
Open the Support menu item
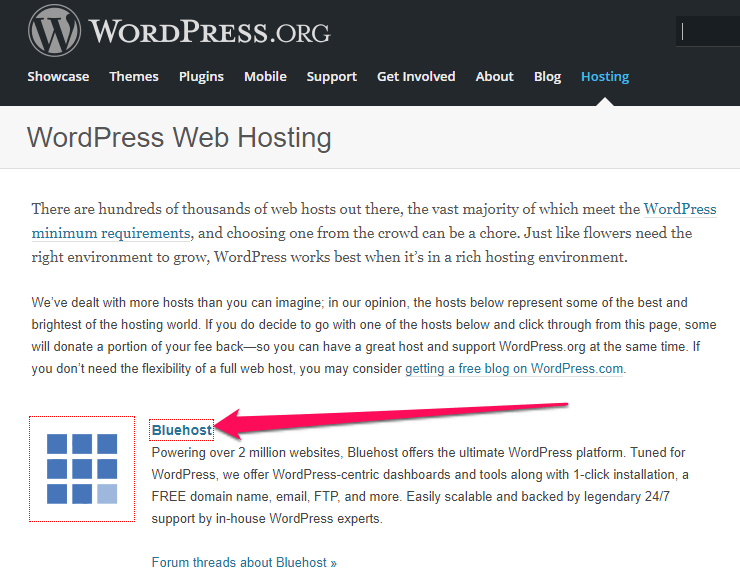[331, 76]
